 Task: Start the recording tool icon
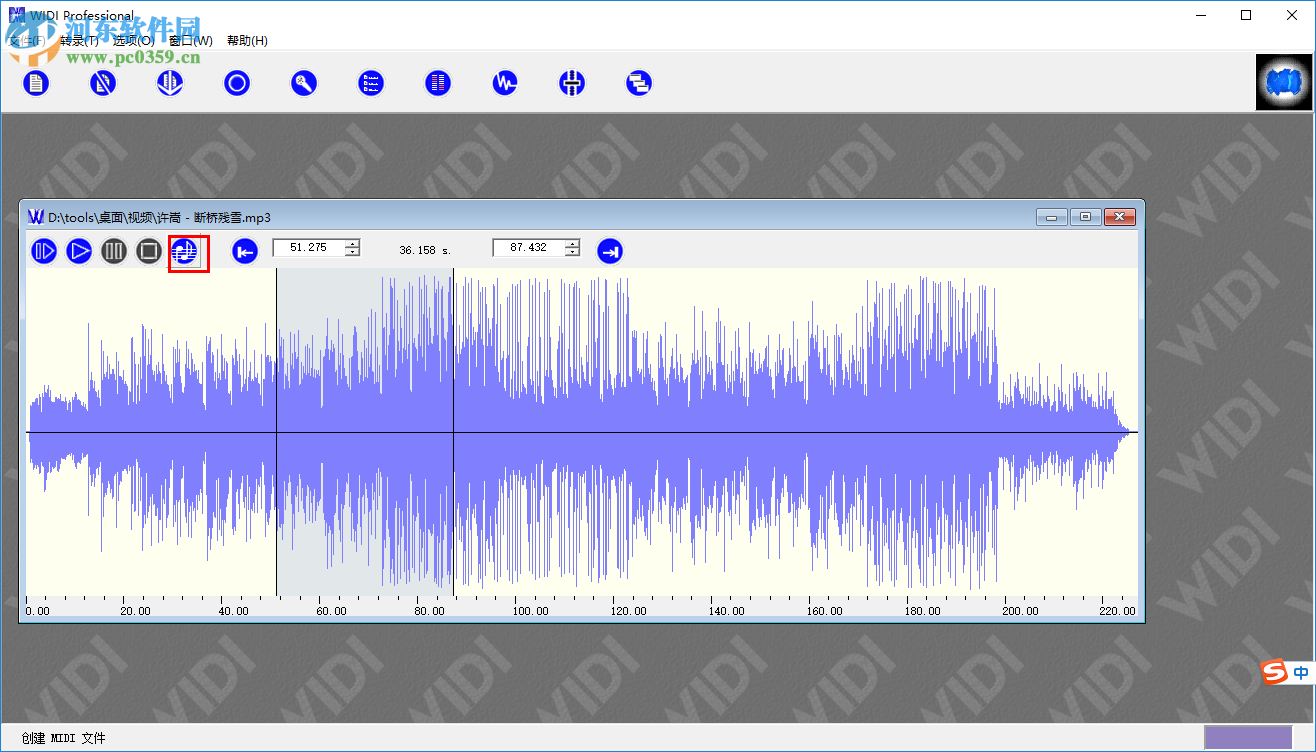pyautogui.click(x=237, y=83)
